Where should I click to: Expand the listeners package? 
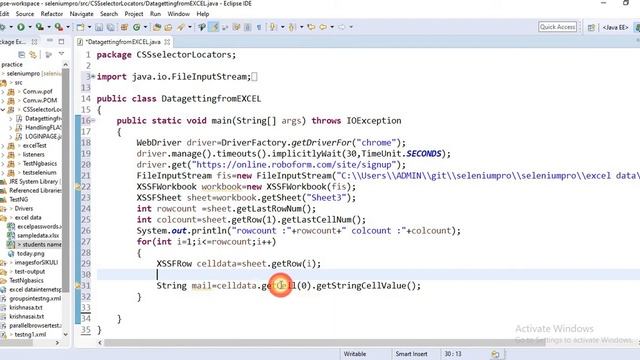pyautogui.click(x=3, y=155)
